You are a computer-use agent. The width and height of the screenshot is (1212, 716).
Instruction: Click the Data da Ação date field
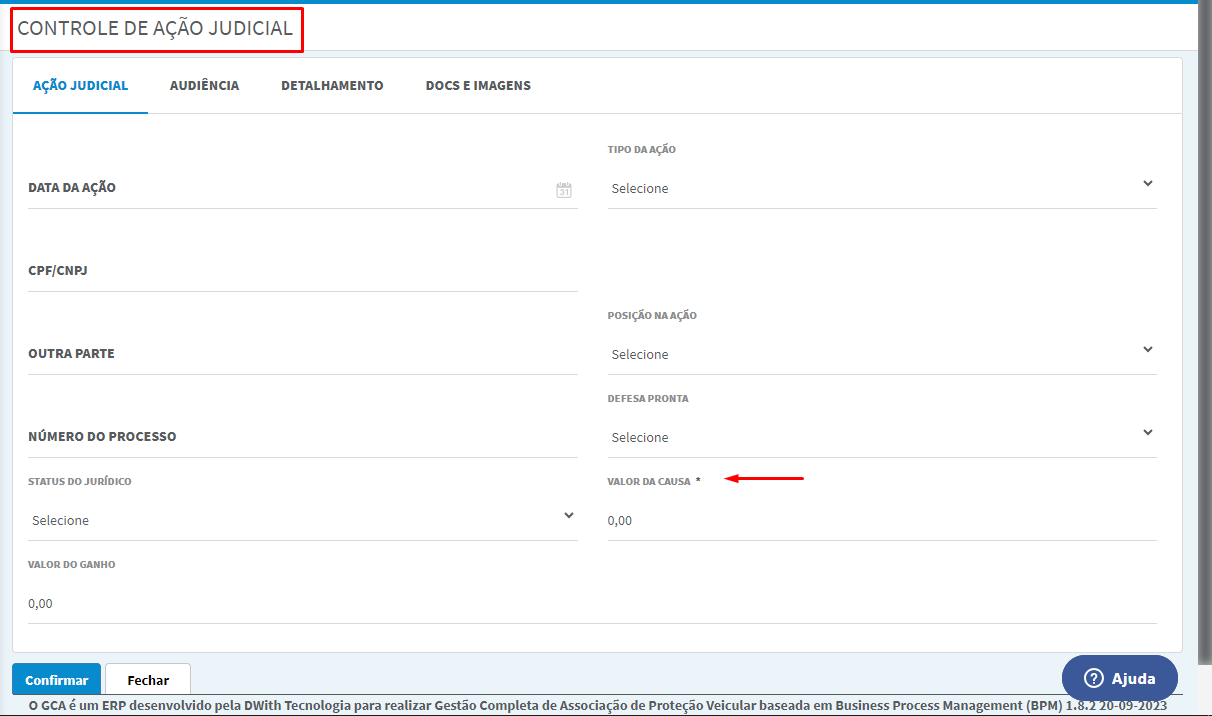(303, 188)
